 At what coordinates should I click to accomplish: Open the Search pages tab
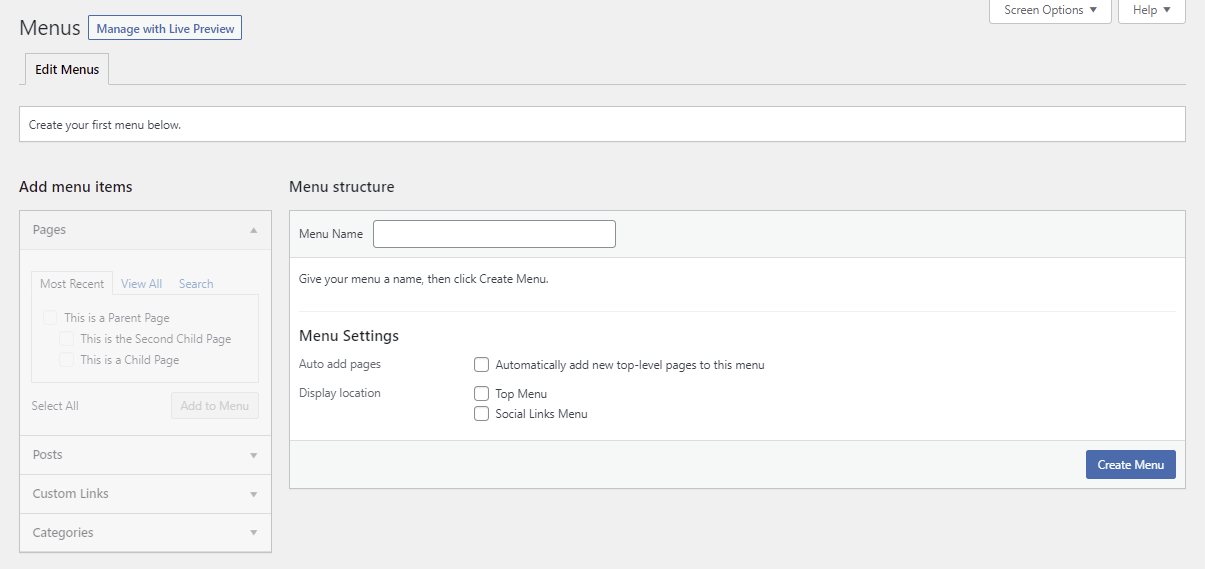tap(196, 284)
